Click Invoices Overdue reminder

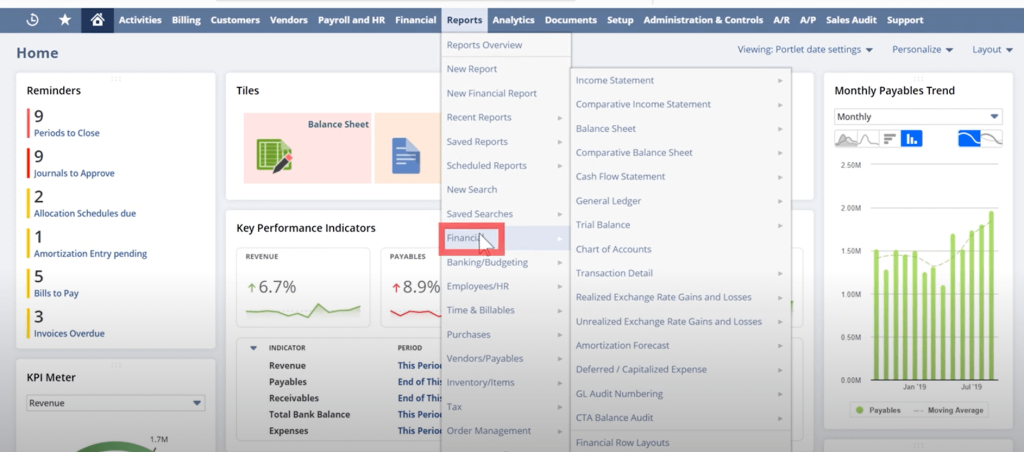69,334
